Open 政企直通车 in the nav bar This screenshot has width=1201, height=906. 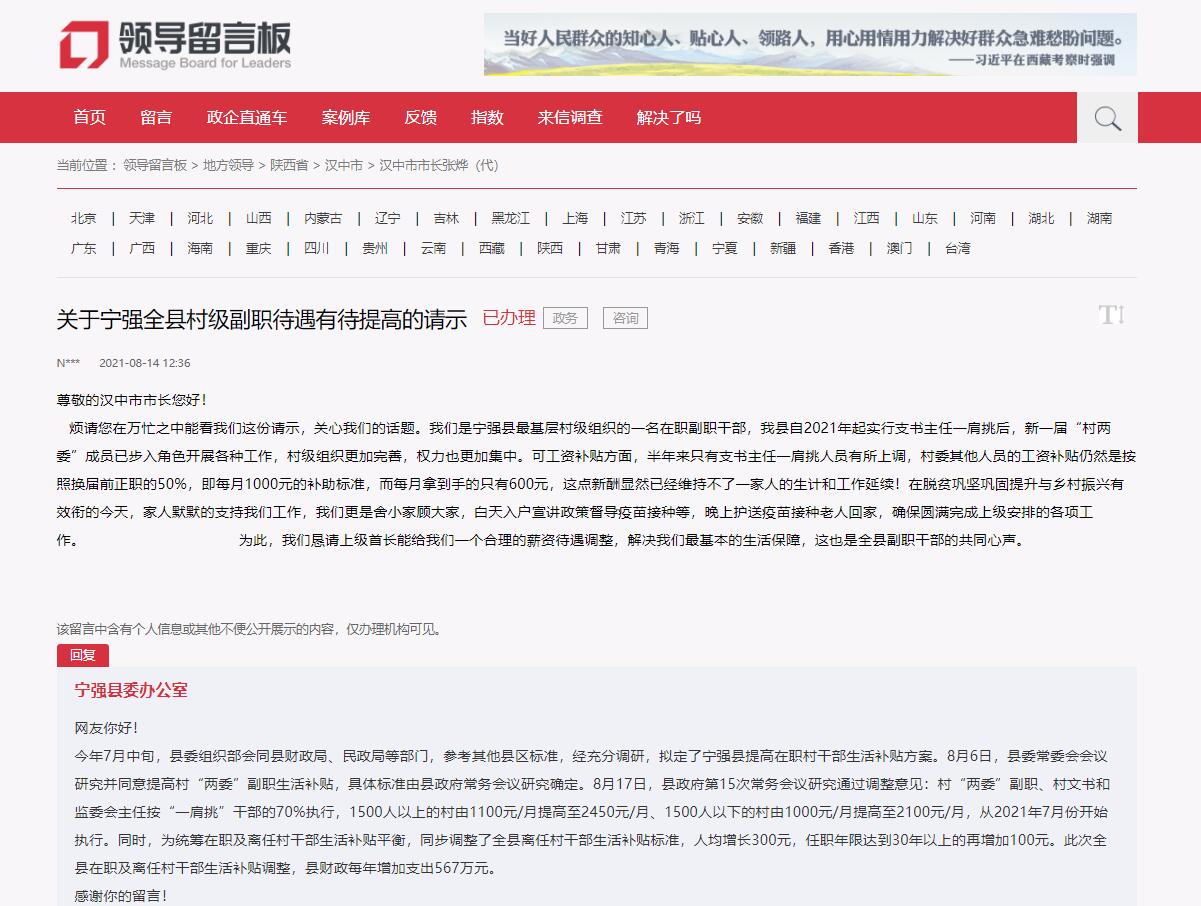pyautogui.click(x=247, y=118)
